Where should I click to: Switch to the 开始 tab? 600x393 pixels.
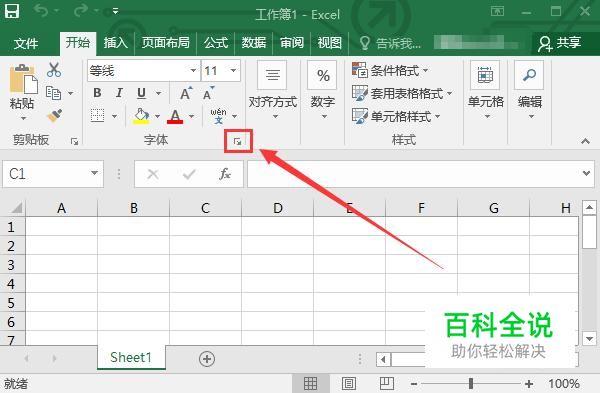(78, 42)
